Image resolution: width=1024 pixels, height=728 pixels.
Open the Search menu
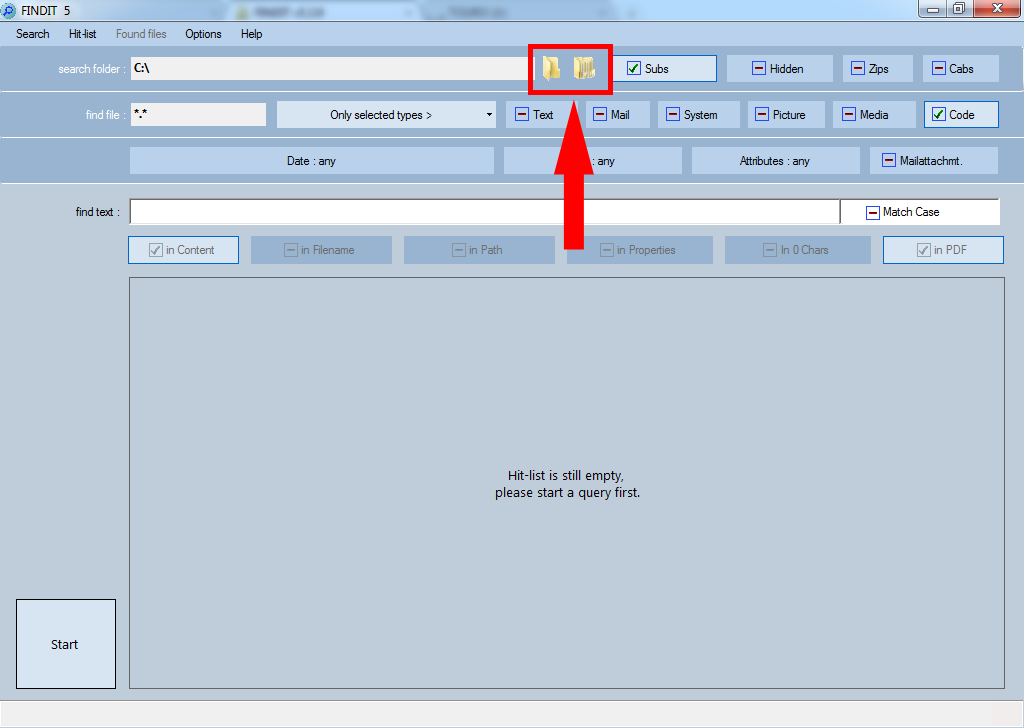click(32, 34)
